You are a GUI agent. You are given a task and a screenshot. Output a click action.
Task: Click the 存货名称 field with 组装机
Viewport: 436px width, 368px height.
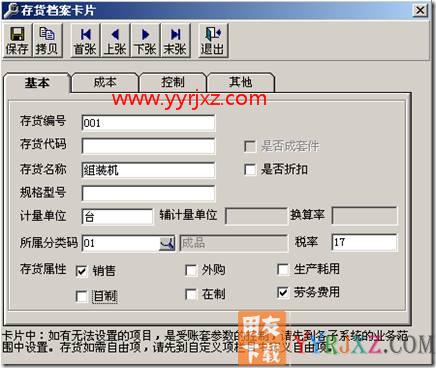click(x=148, y=170)
